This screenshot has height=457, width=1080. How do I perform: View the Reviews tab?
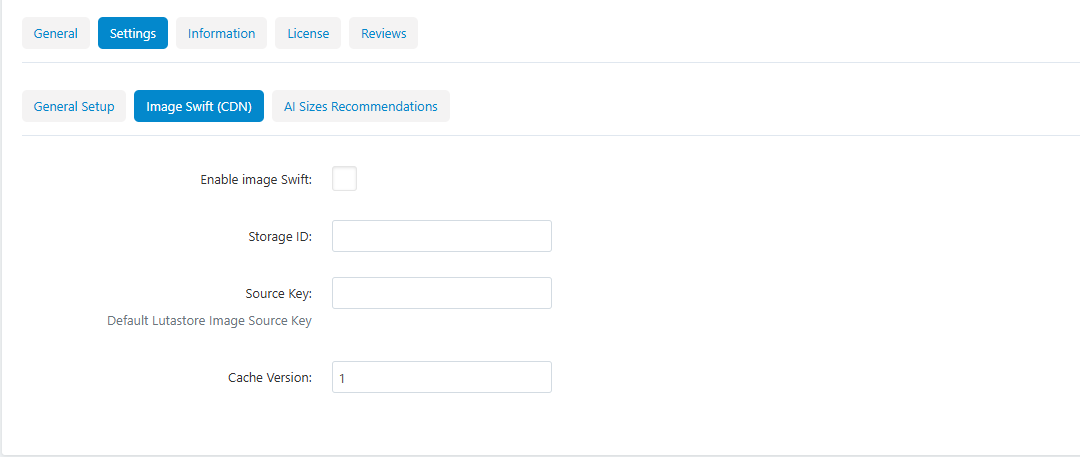point(384,33)
